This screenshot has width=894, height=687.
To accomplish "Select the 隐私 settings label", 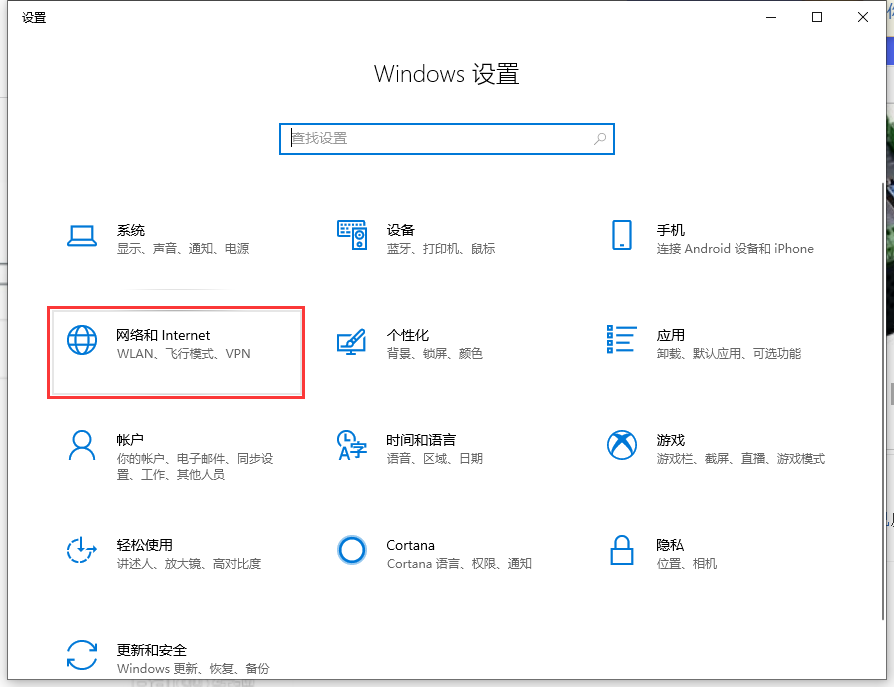I will point(670,545).
